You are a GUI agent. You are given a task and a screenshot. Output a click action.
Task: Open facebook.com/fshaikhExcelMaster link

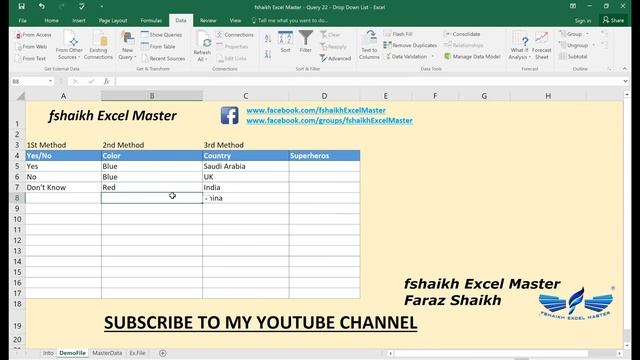pyautogui.click(x=316, y=110)
